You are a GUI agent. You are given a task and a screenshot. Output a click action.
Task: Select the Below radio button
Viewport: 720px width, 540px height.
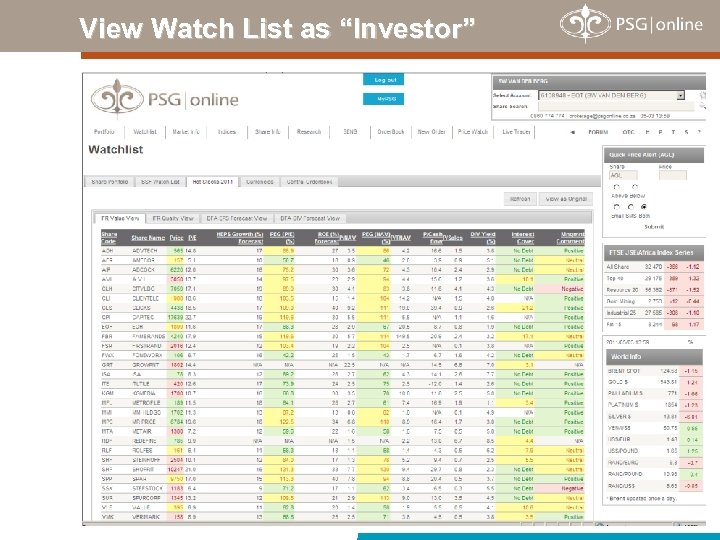635,187
